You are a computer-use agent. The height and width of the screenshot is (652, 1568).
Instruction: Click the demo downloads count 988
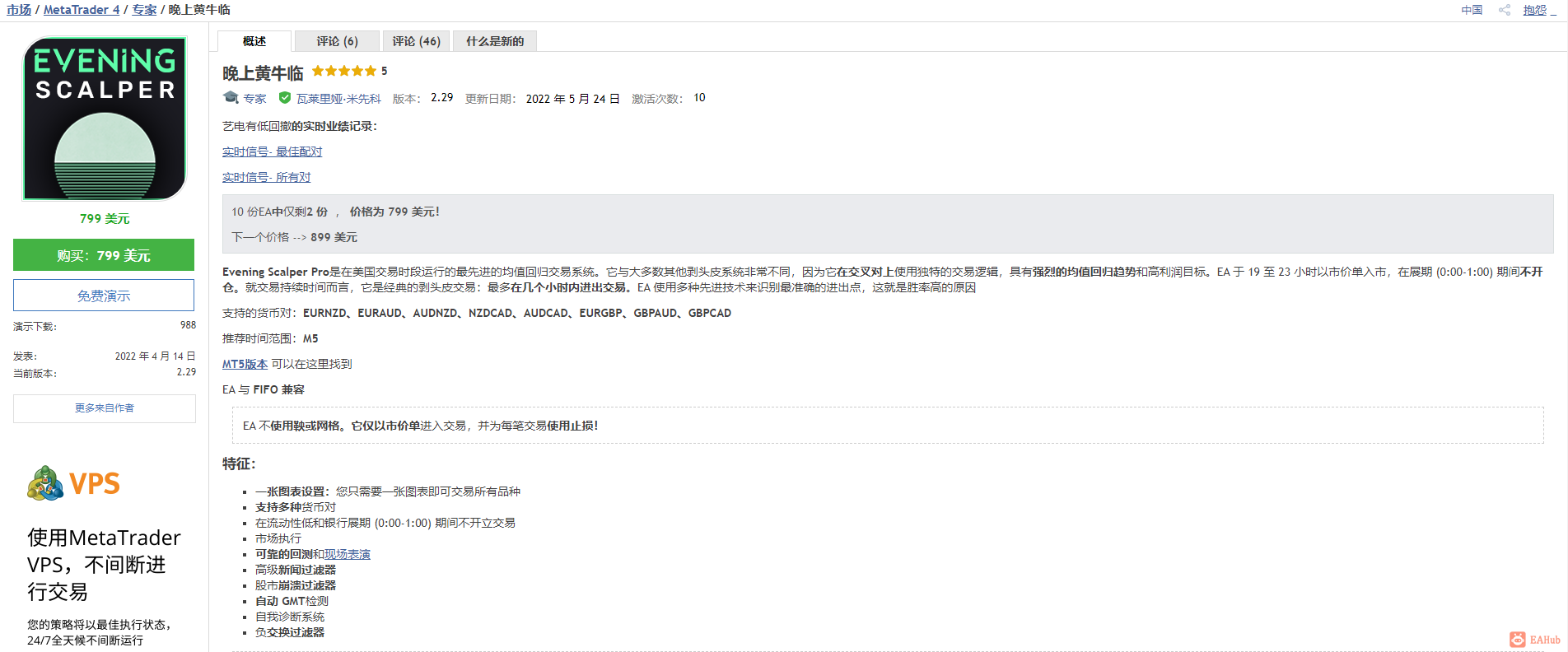(x=188, y=325)
